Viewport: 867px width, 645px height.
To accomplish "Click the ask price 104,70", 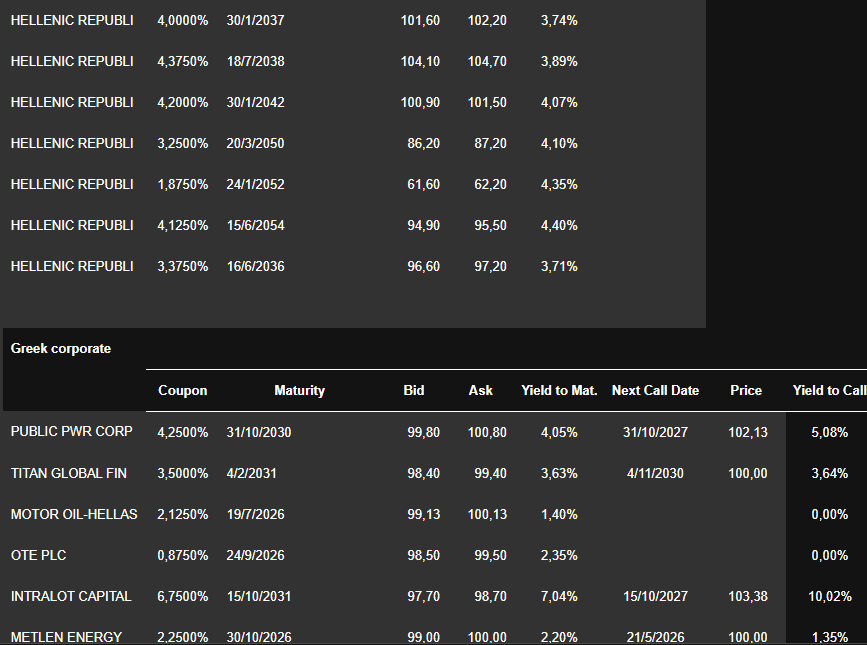I will click(487, 61).
